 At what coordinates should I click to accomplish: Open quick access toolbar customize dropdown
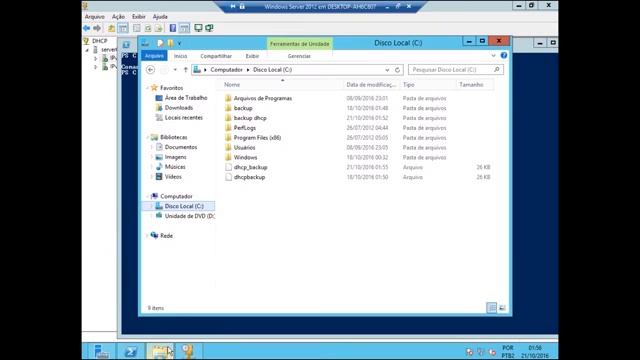[x=179, y=43]
